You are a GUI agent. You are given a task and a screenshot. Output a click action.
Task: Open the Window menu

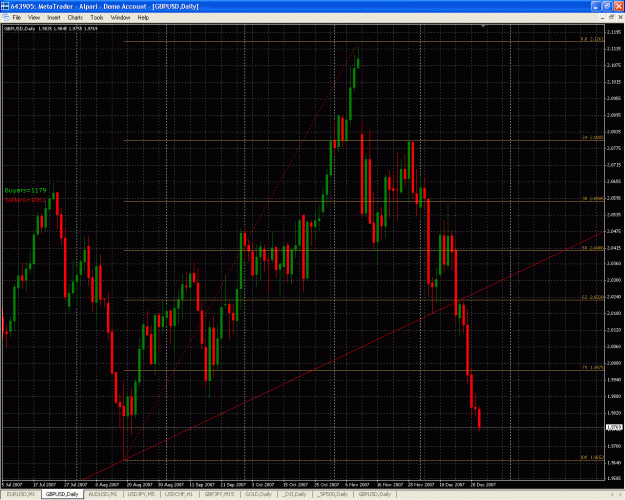(120, 18)
